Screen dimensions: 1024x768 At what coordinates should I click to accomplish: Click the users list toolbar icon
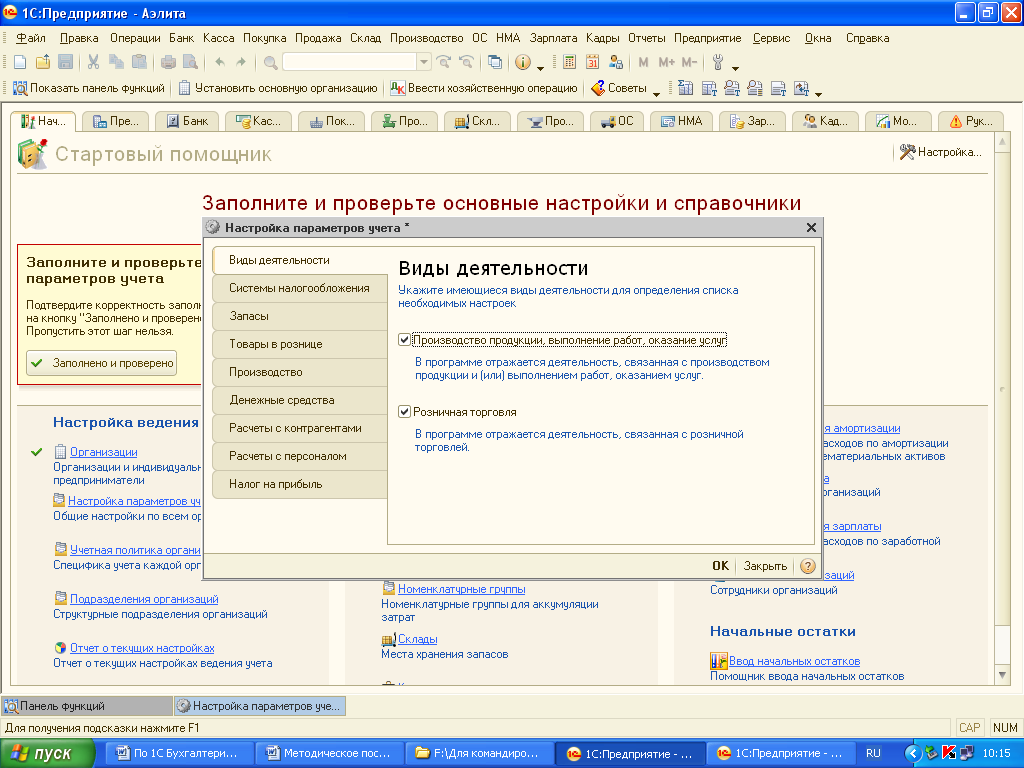(615, 62)
